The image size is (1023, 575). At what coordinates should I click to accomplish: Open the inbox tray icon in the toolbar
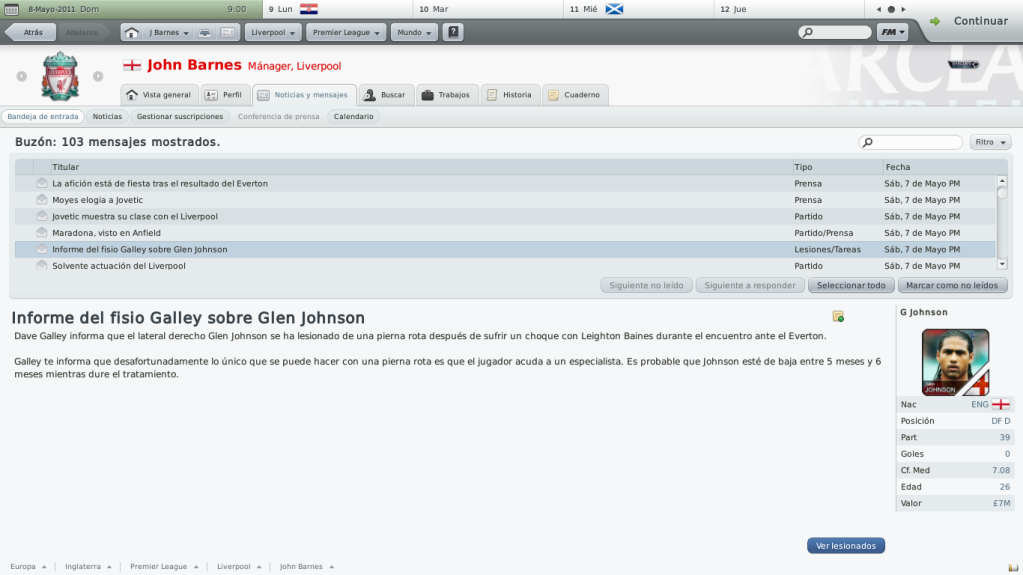[x=205, y=32]
